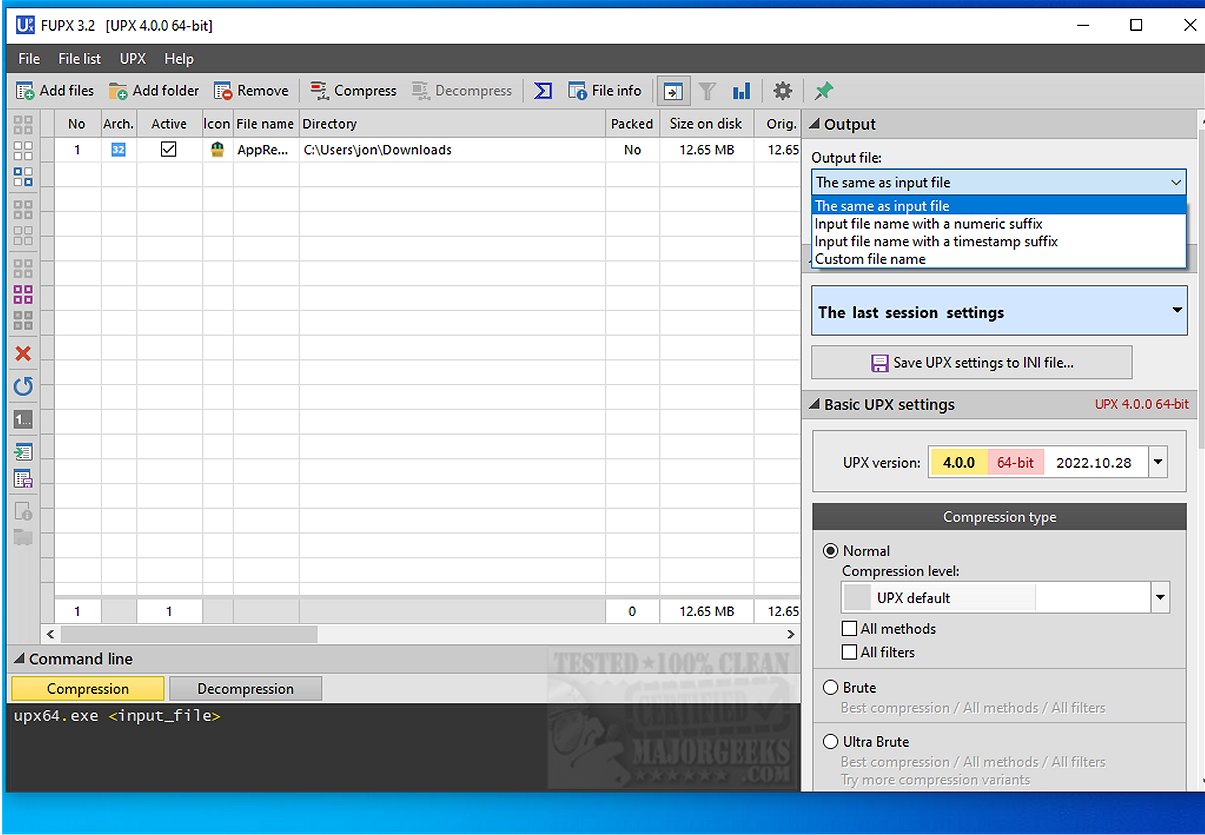Click the save file list sidebar icon
The height and width of the screenshot is (835, 1205).
click(x=23, y=478)
